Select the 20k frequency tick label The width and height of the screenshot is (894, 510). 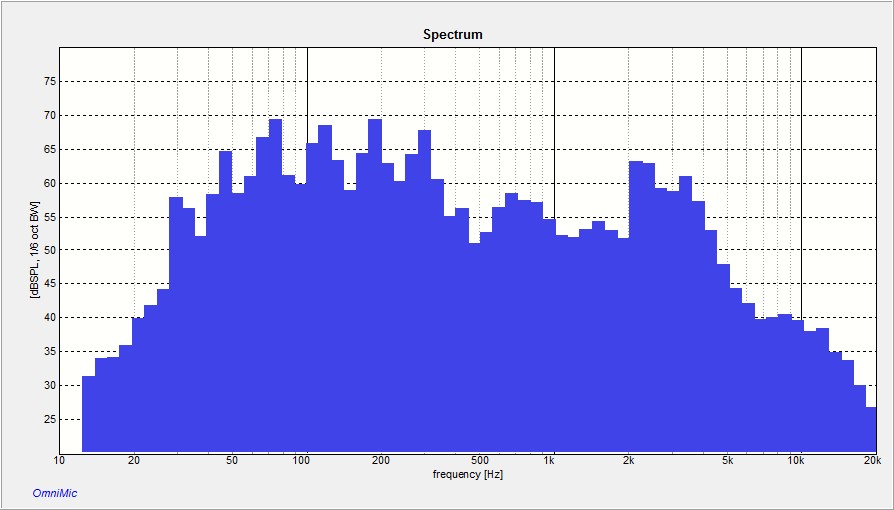coord(872,461)
